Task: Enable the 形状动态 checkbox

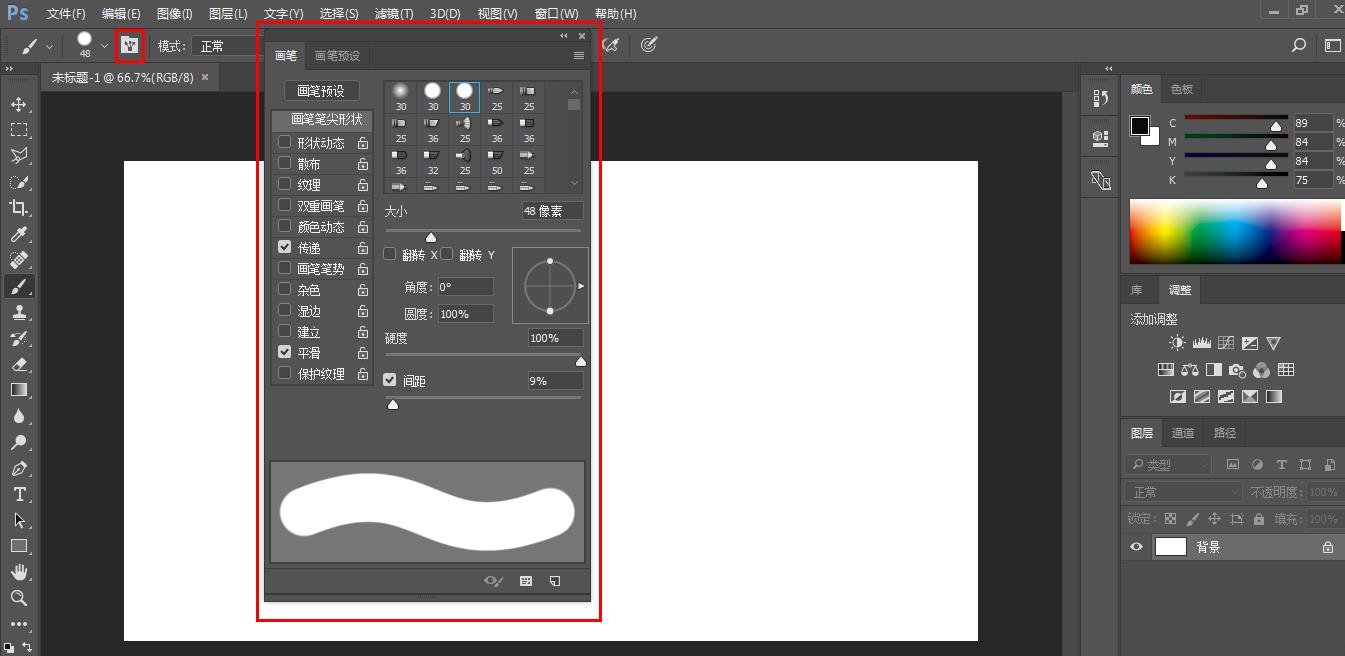Action: (285, 143)
